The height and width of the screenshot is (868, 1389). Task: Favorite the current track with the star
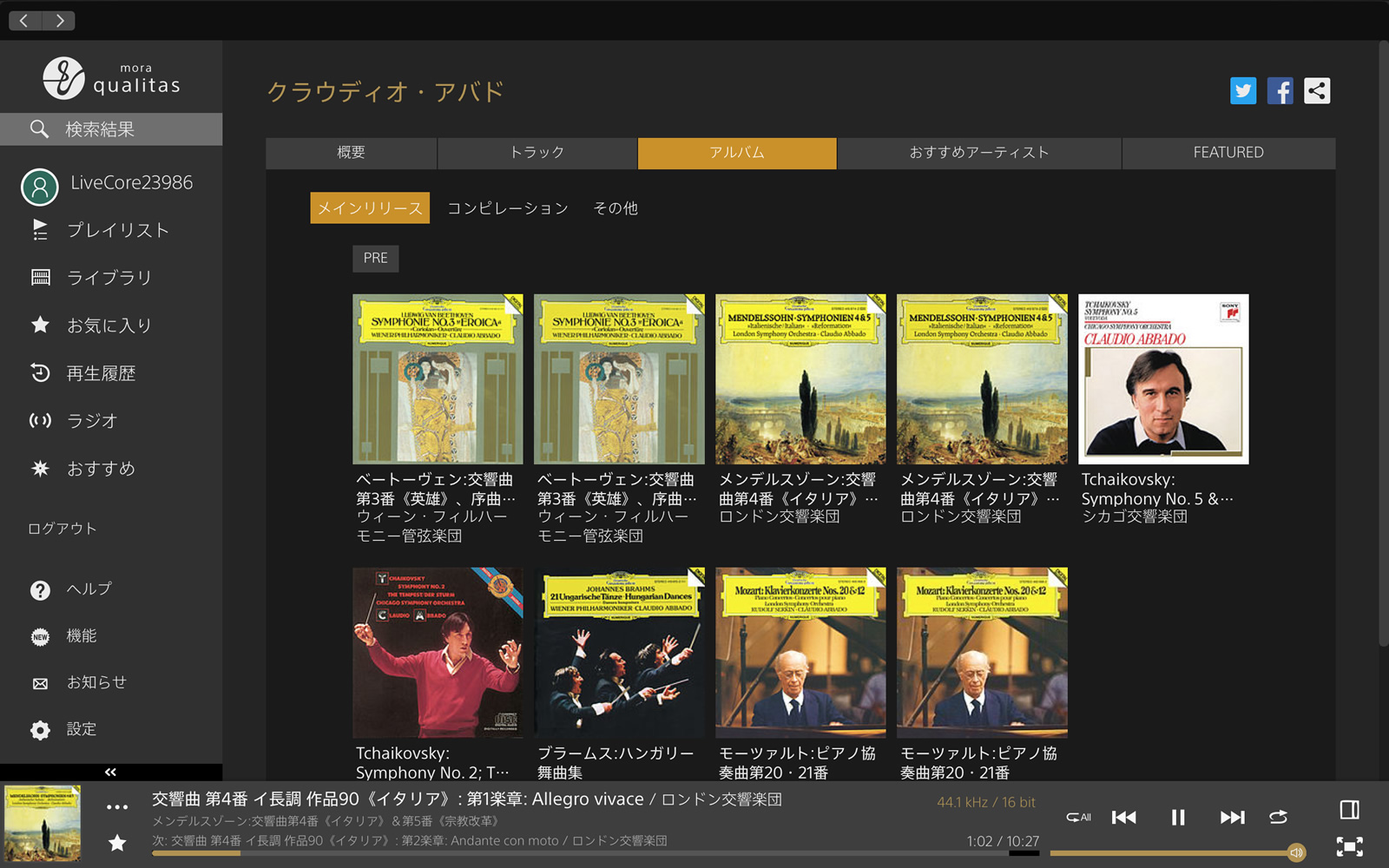coord(117,843)
